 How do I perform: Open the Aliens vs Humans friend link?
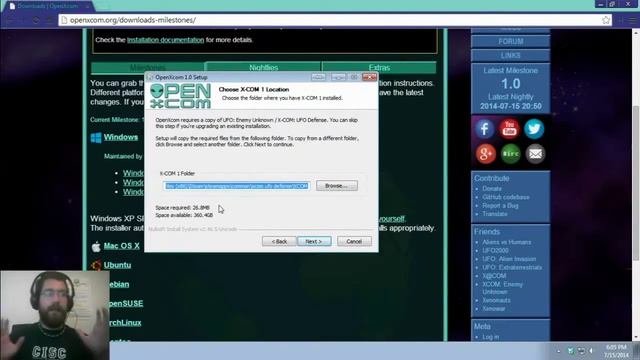(x=507, y=242)
